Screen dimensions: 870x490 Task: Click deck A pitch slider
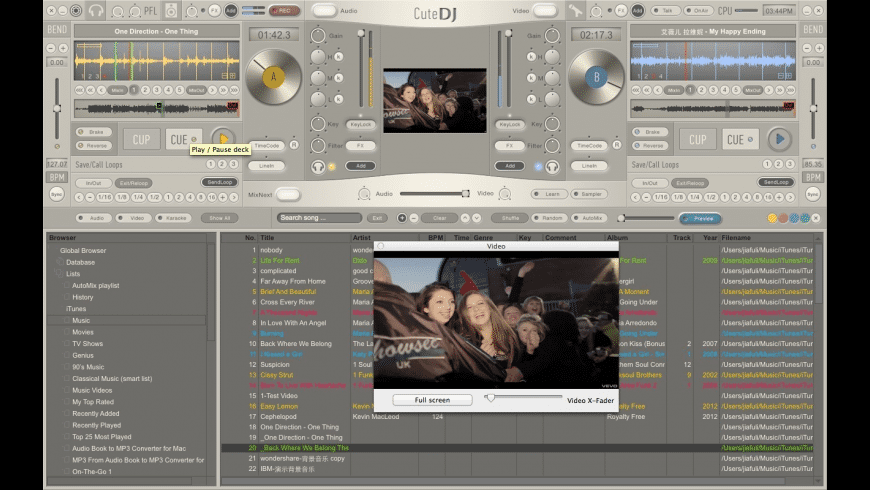point(57,109)
